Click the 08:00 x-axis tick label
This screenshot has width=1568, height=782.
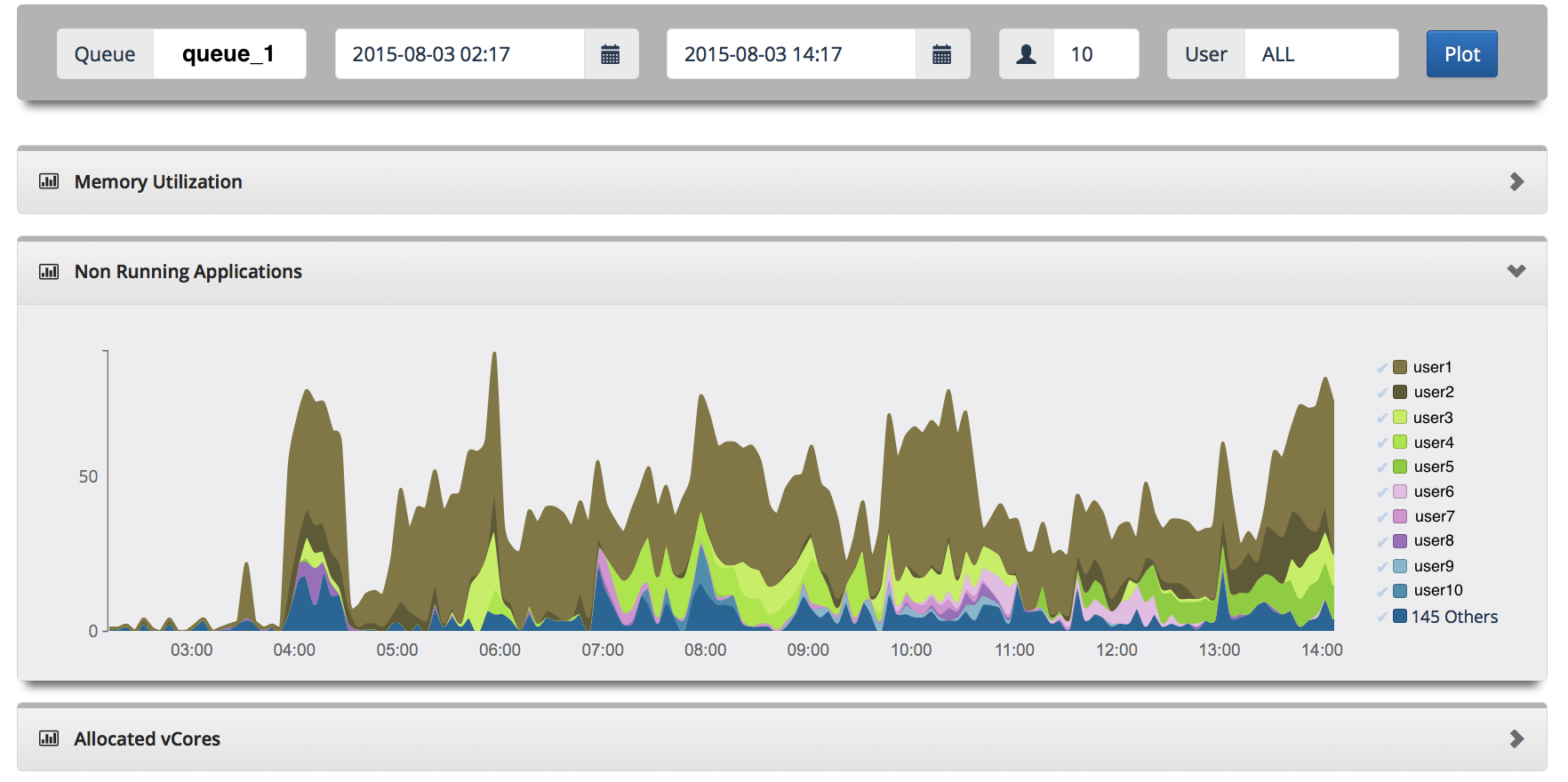[x=706, y=650]
